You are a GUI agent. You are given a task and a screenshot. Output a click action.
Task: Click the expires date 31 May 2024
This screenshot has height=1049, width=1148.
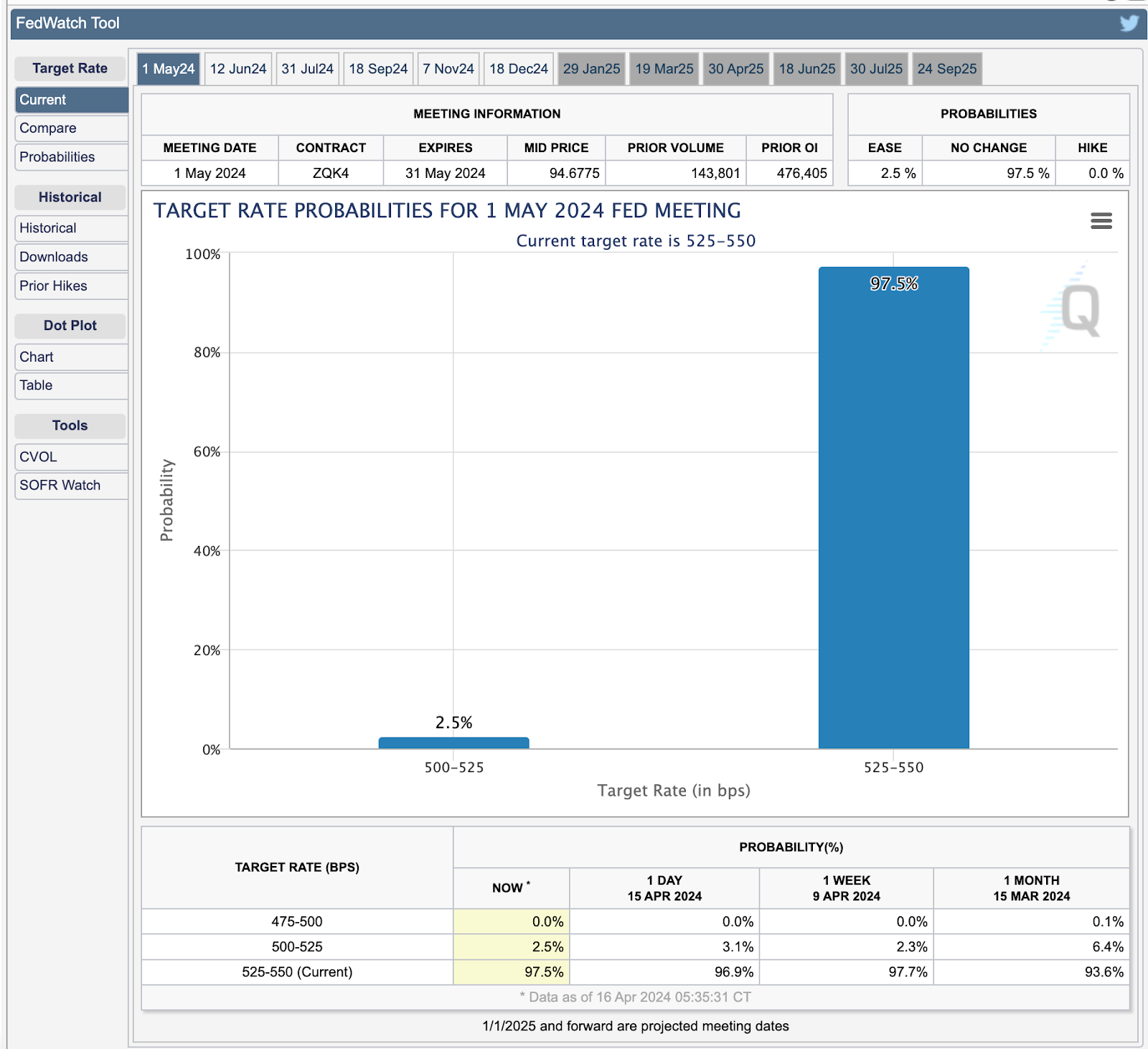tap(446, 173)
